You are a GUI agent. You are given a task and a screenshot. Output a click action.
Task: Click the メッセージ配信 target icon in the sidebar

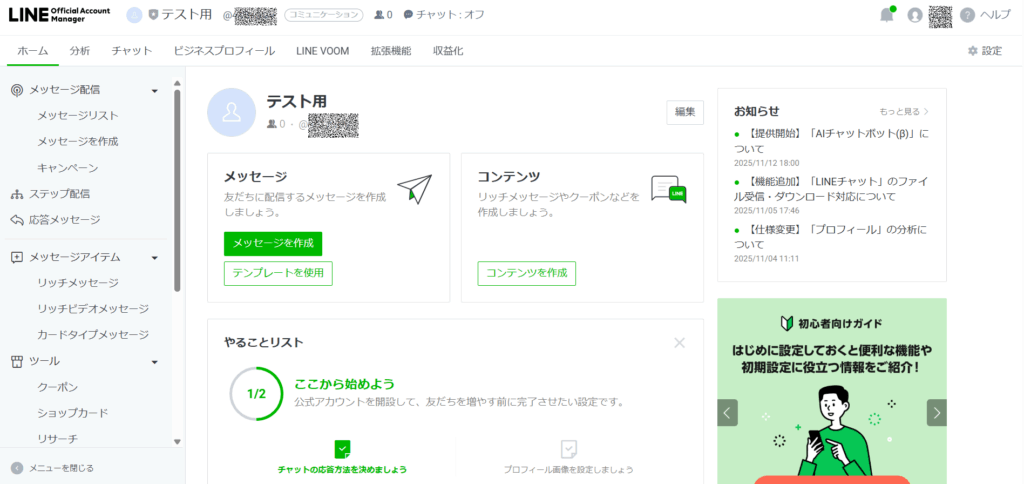coord(17,90)
